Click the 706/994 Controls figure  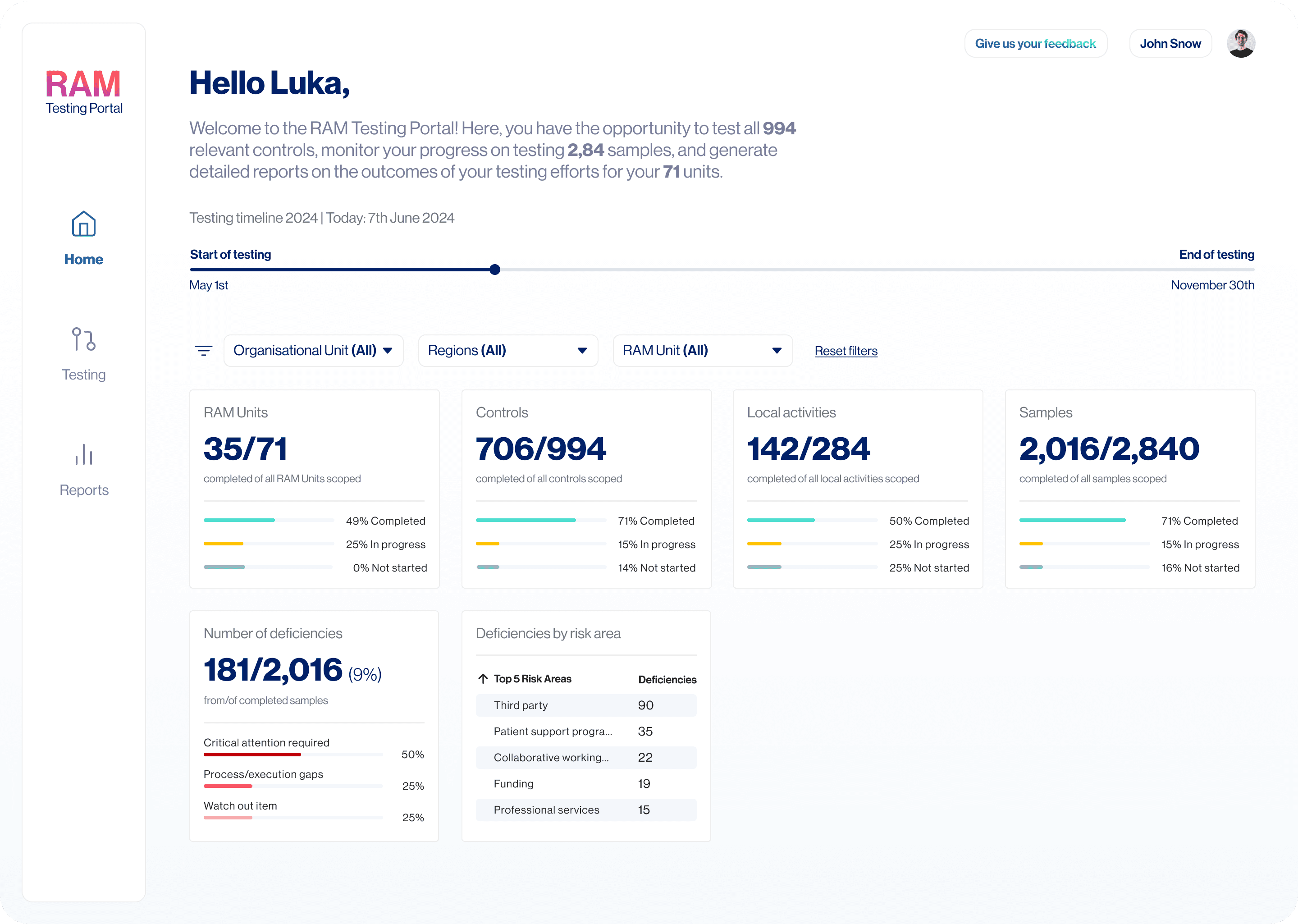(x=541, y=448)
